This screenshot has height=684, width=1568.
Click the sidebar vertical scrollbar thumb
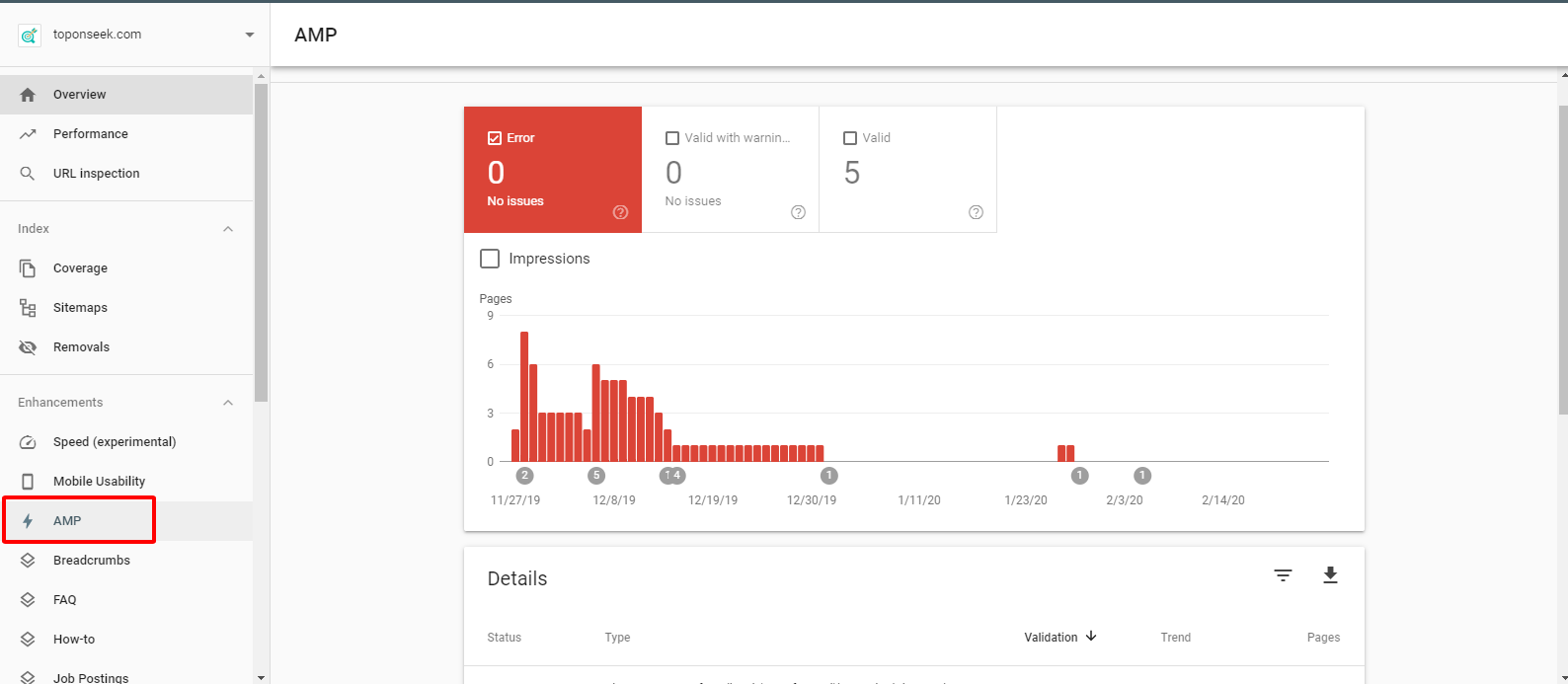coord(261,242)
